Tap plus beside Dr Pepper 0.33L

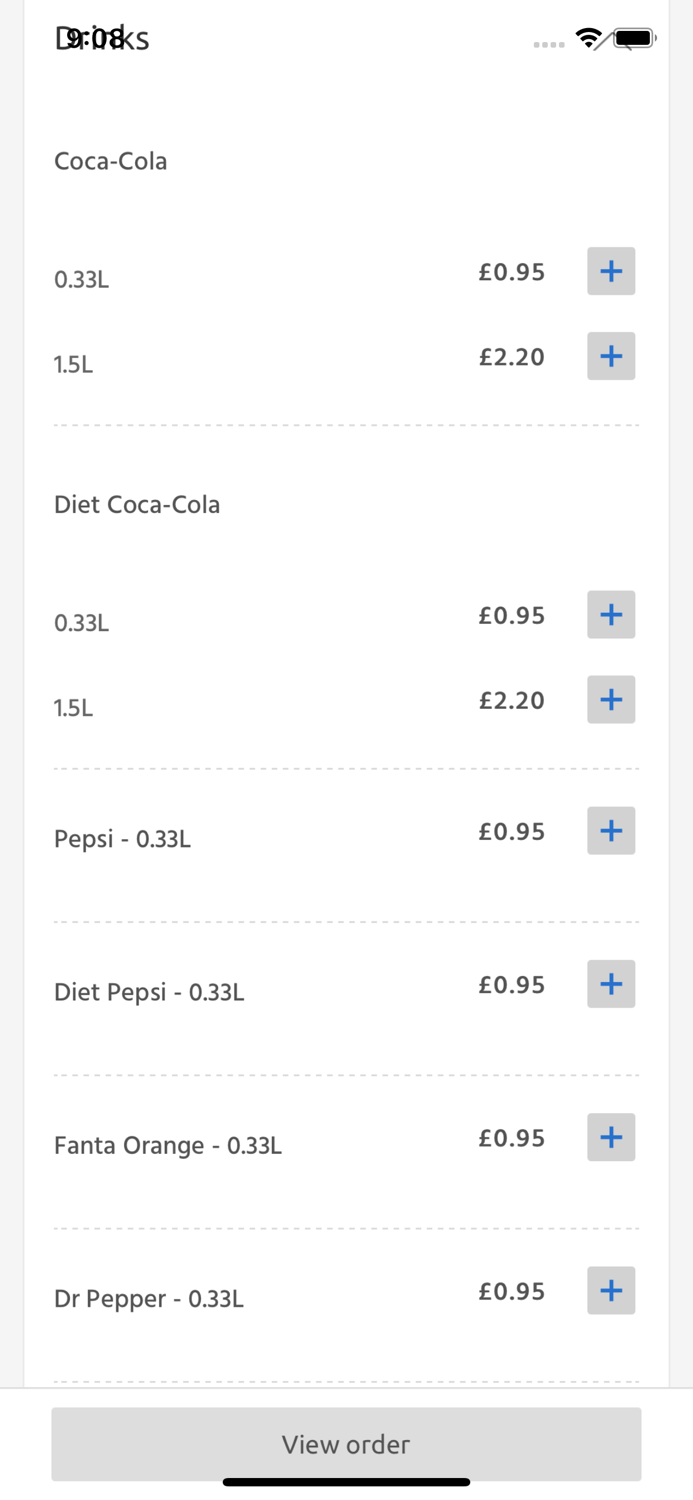tap(611, 1290)
